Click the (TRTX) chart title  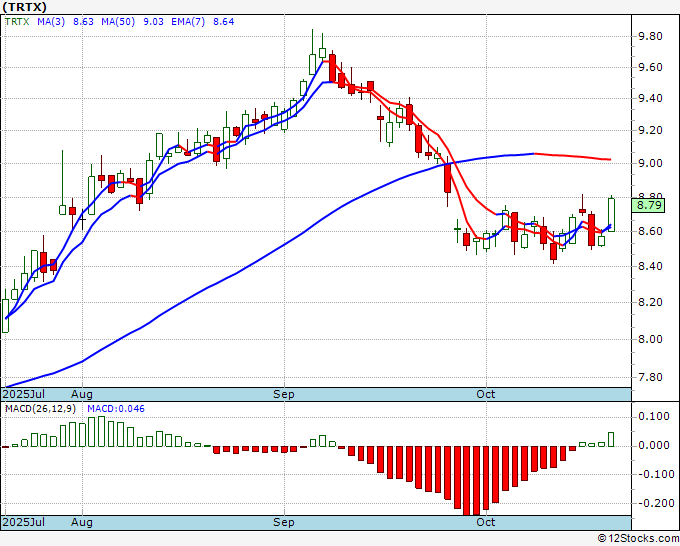[24, 7]
